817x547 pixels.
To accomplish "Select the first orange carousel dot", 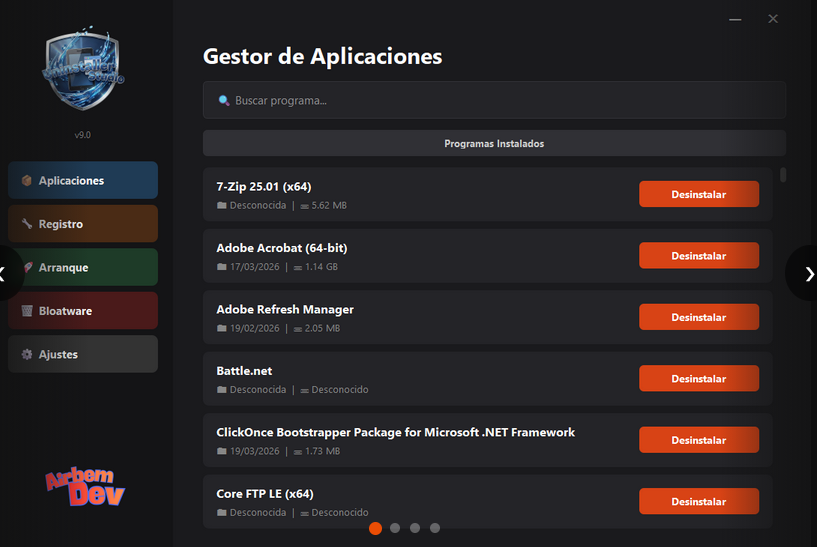I will click(x=375, y=528).
